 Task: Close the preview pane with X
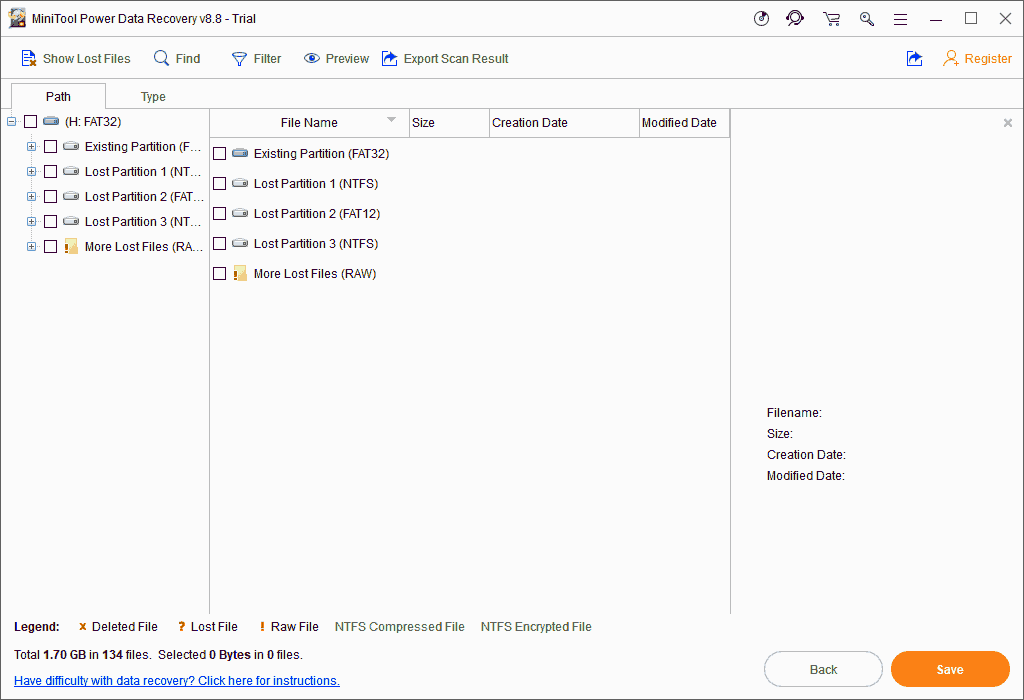point(1008,123)
